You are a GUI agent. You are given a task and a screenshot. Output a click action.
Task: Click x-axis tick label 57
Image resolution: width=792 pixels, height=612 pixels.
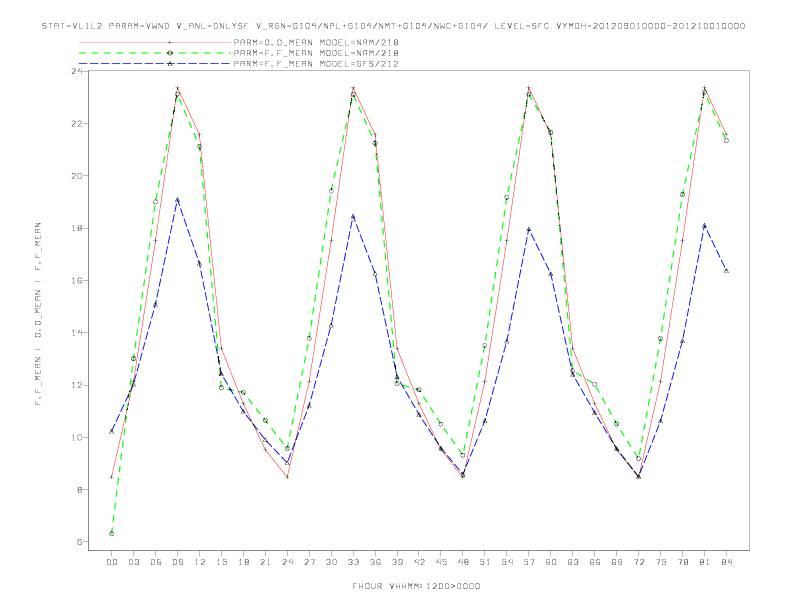click(x=529, y=562)
